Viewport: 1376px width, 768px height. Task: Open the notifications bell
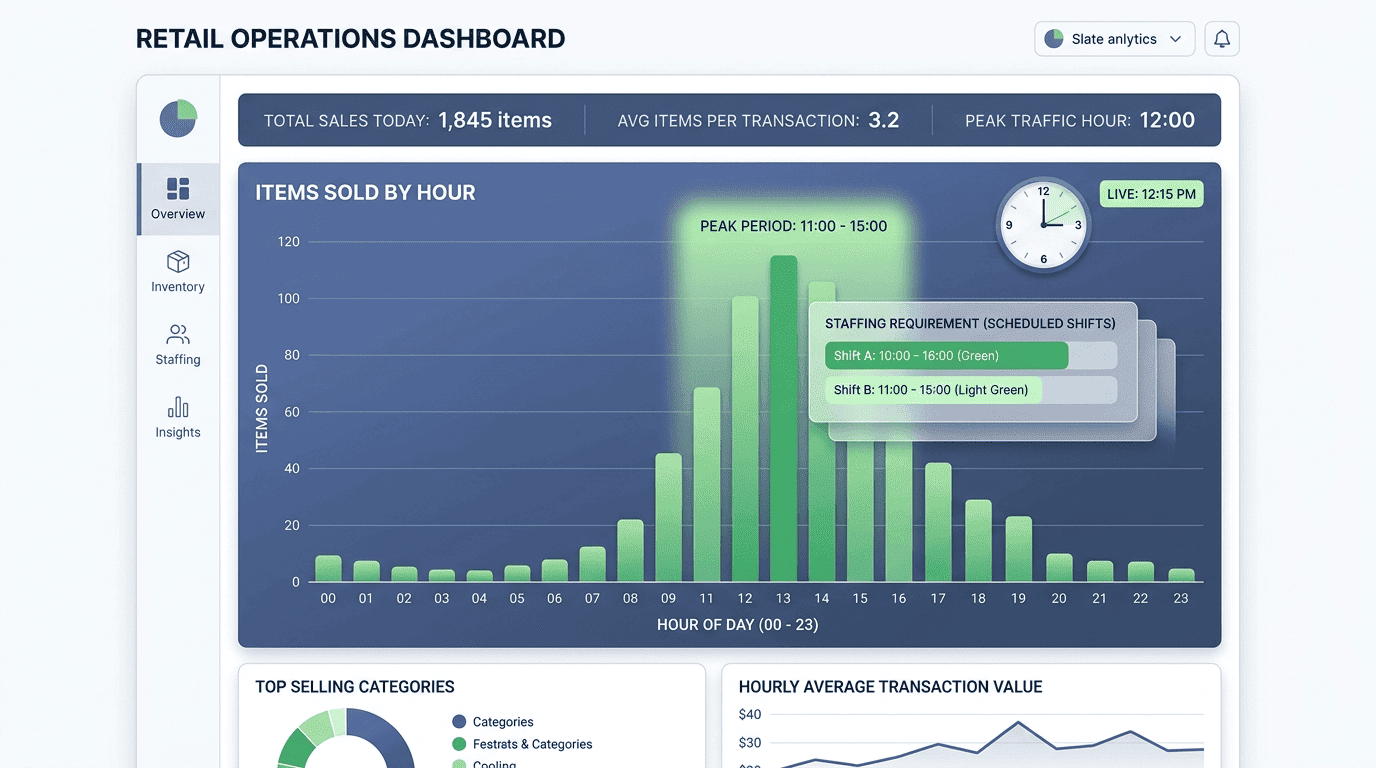click(x=1221, y=39)
